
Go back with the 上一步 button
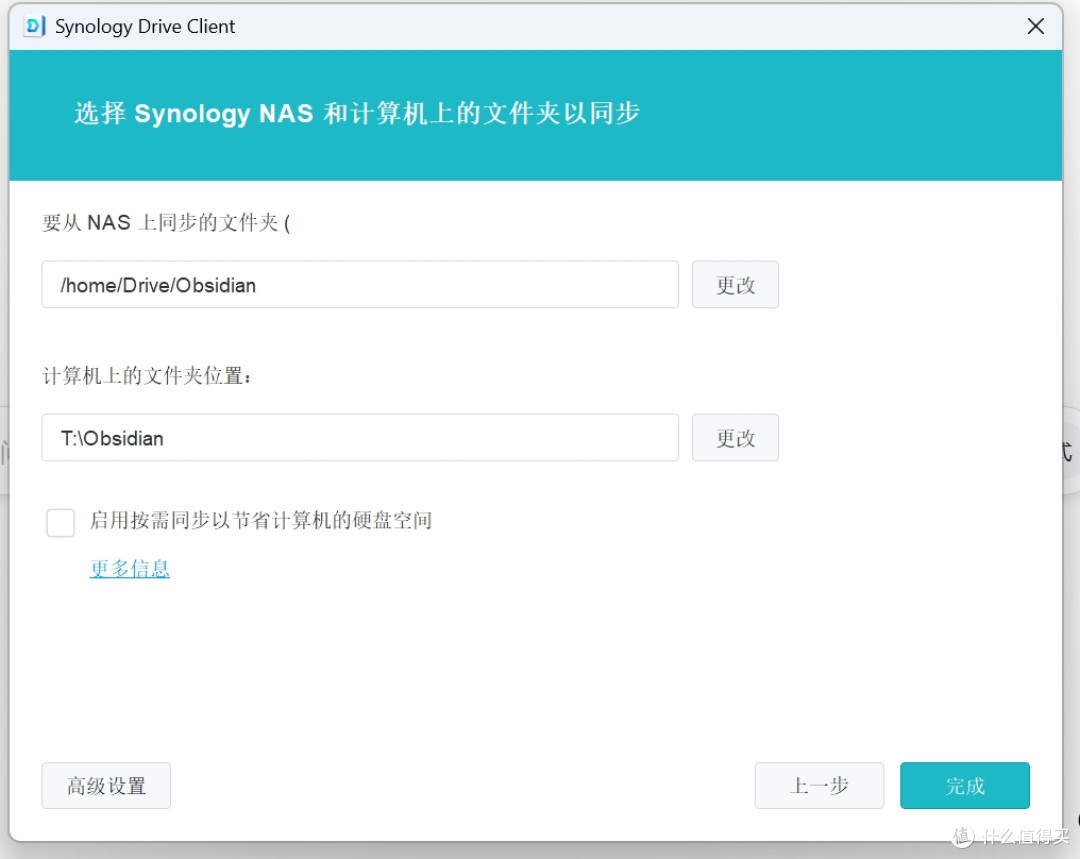tap(819, 785)
